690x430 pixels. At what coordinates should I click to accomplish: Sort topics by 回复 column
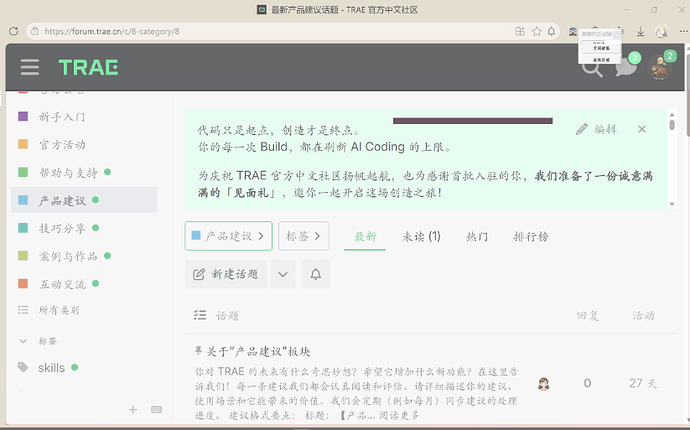(587, 316)
